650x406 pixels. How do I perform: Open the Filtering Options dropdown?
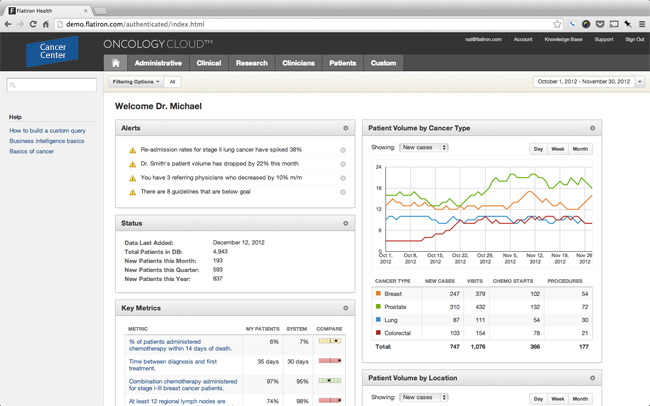coord(135,82)
